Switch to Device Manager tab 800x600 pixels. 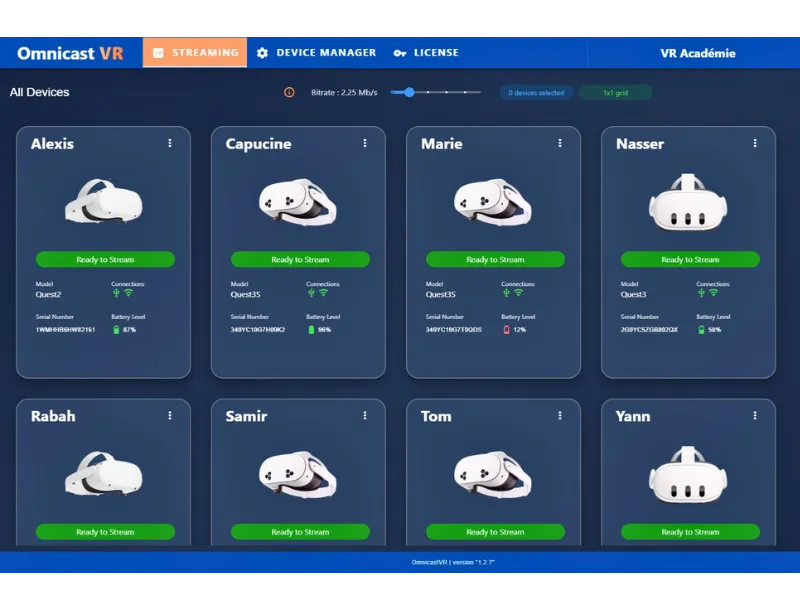(x=316, y=53)
